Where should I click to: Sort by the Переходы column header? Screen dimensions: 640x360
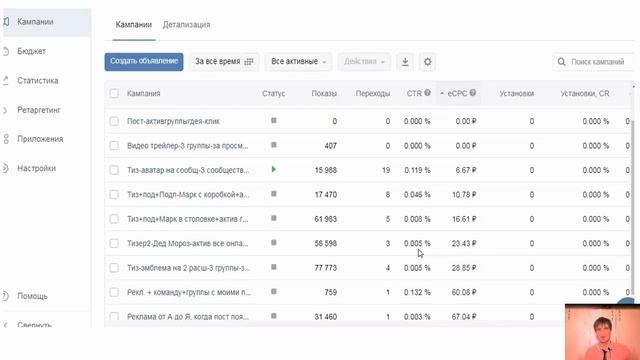coord(373,93)
